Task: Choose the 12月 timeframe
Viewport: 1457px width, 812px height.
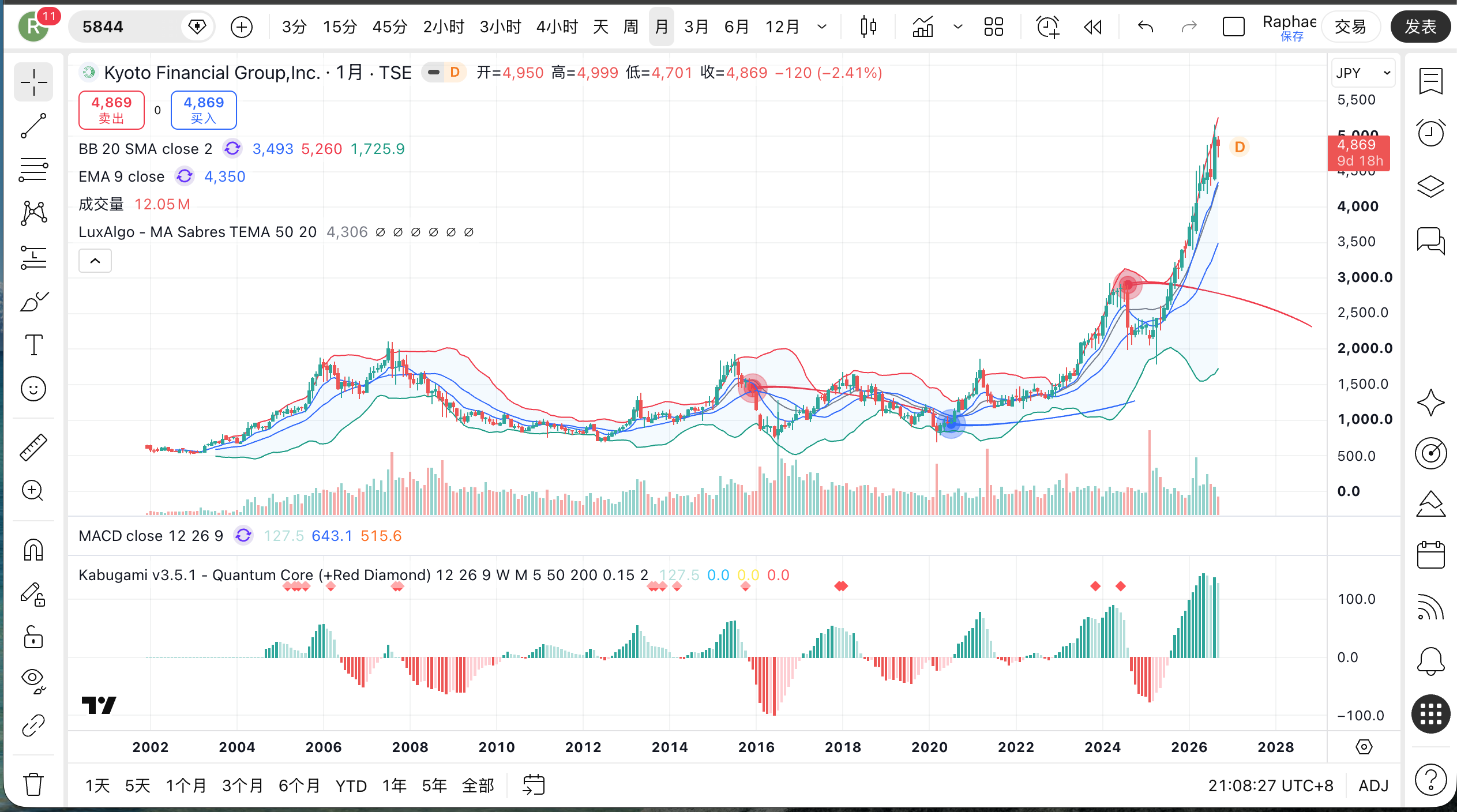Action: pos(782,27)
